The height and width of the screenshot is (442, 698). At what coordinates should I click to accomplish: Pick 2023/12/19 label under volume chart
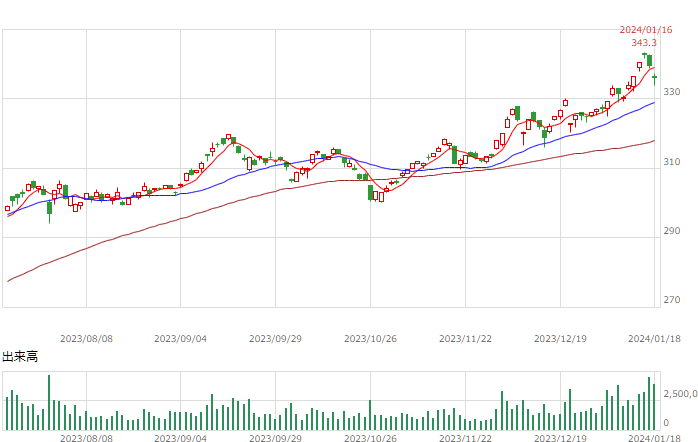560,438
